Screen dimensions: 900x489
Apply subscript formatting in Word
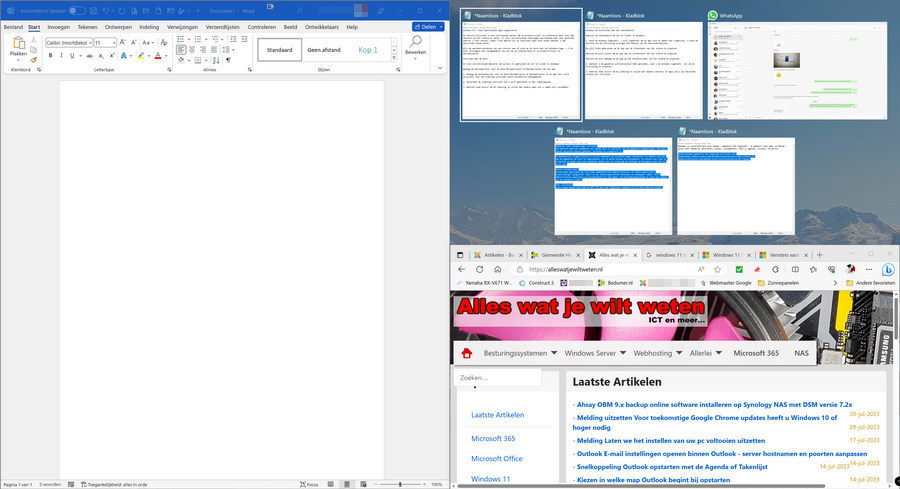(x=101, y=56)
